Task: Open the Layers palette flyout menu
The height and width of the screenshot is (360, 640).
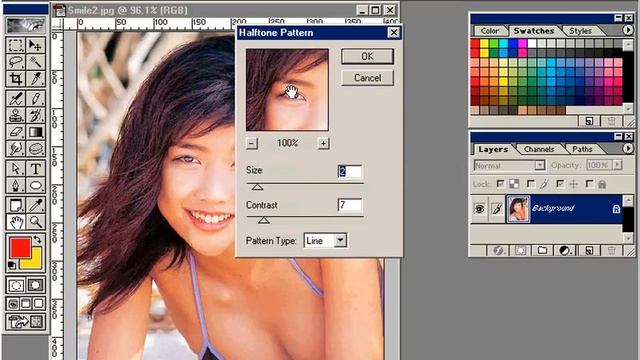Action: click(x=628, y=148)
